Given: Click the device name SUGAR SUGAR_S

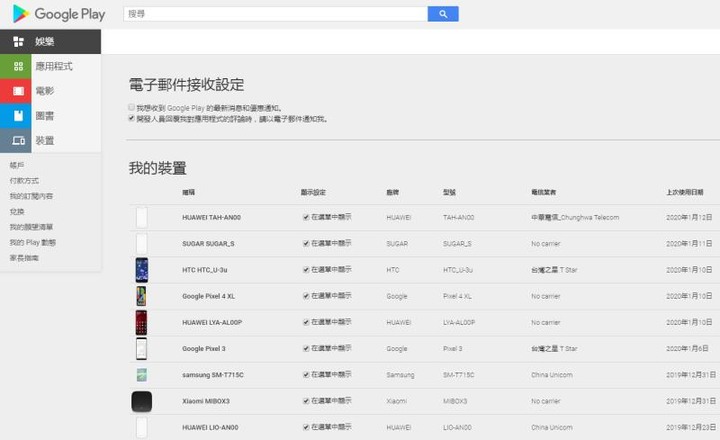Looking at the screenshot, I should pyautogui.click(x=208, y=243).
